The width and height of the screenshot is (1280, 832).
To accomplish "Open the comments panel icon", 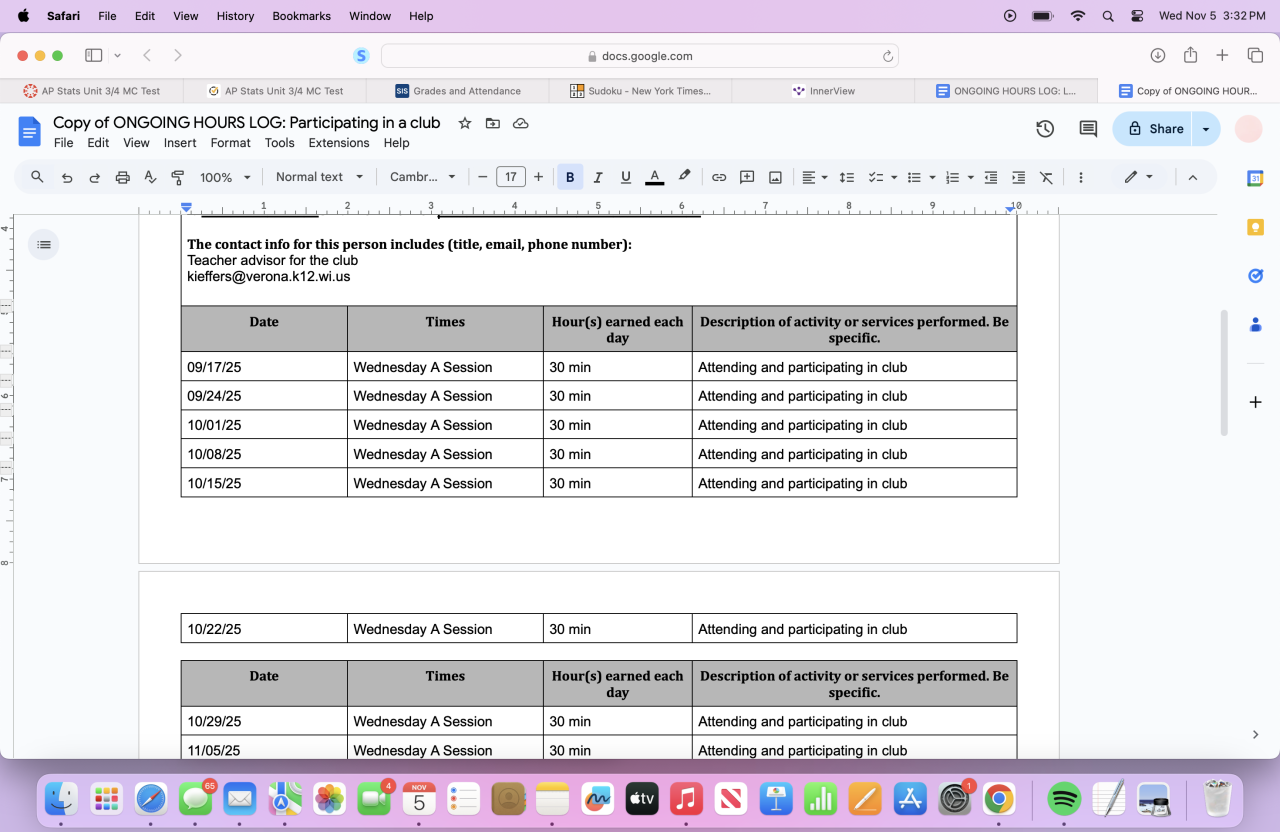I will tap(1088, 129).
